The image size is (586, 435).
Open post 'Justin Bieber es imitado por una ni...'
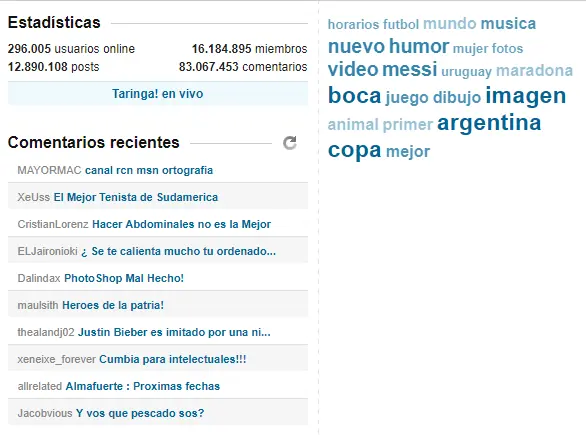[x=174, y=332]
